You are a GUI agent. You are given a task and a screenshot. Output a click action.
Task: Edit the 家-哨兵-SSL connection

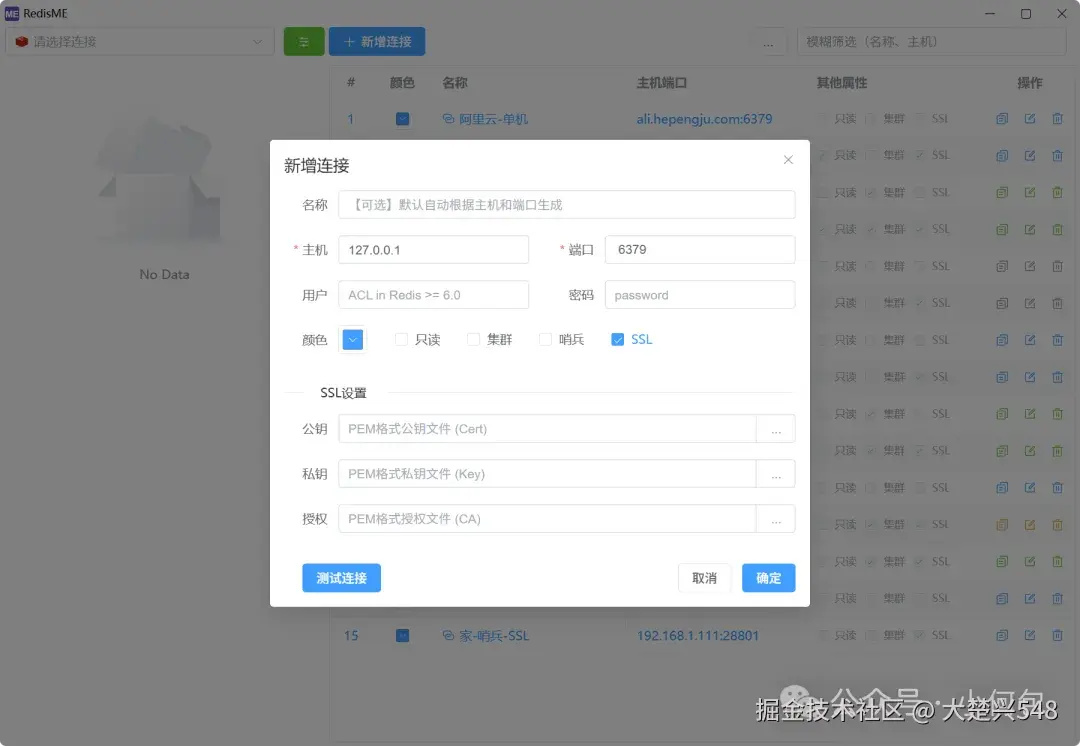click(x=1030, y=635)
